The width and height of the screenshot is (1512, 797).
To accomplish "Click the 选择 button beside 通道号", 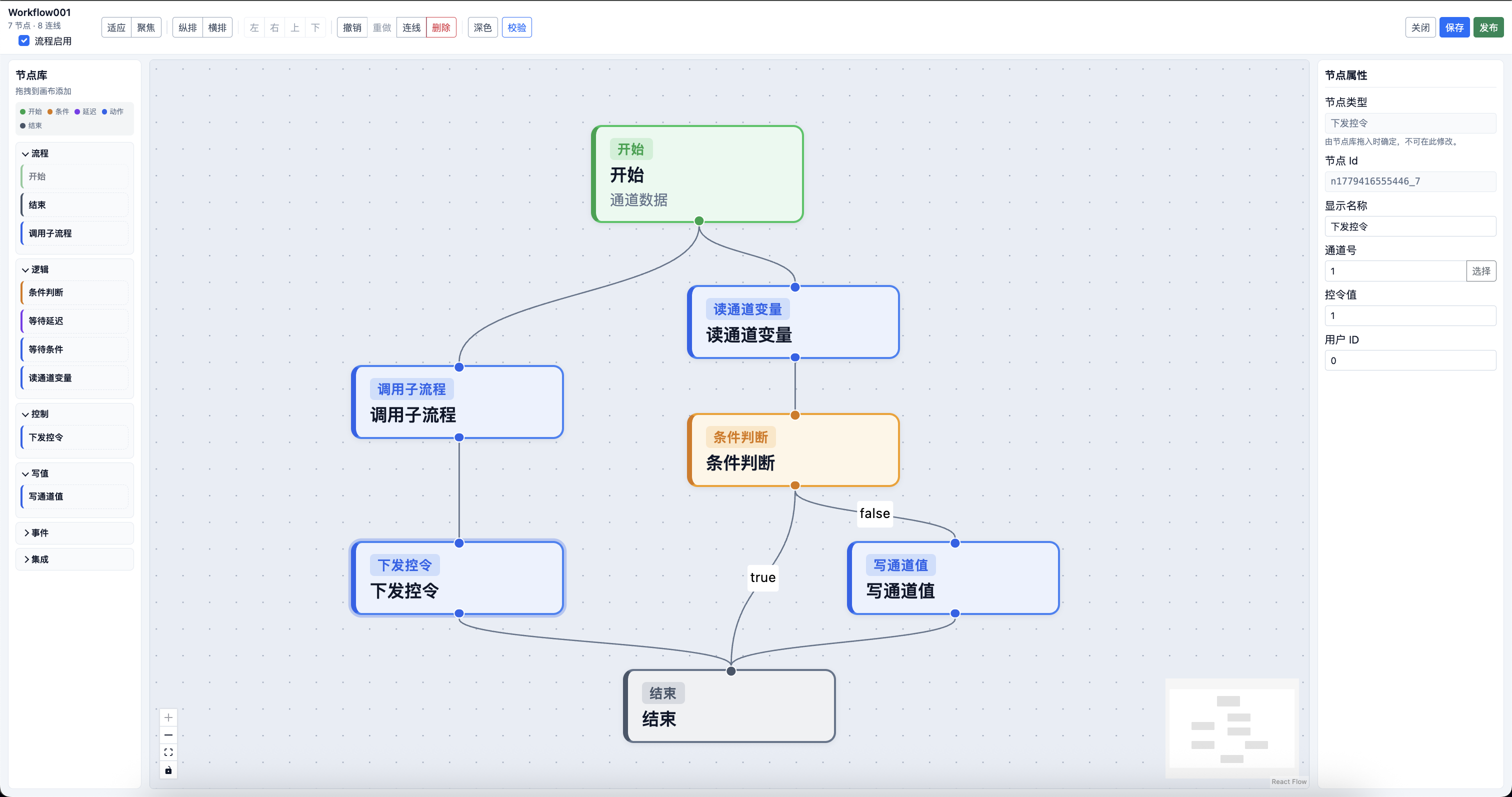I will click(x=1481, y=271).
